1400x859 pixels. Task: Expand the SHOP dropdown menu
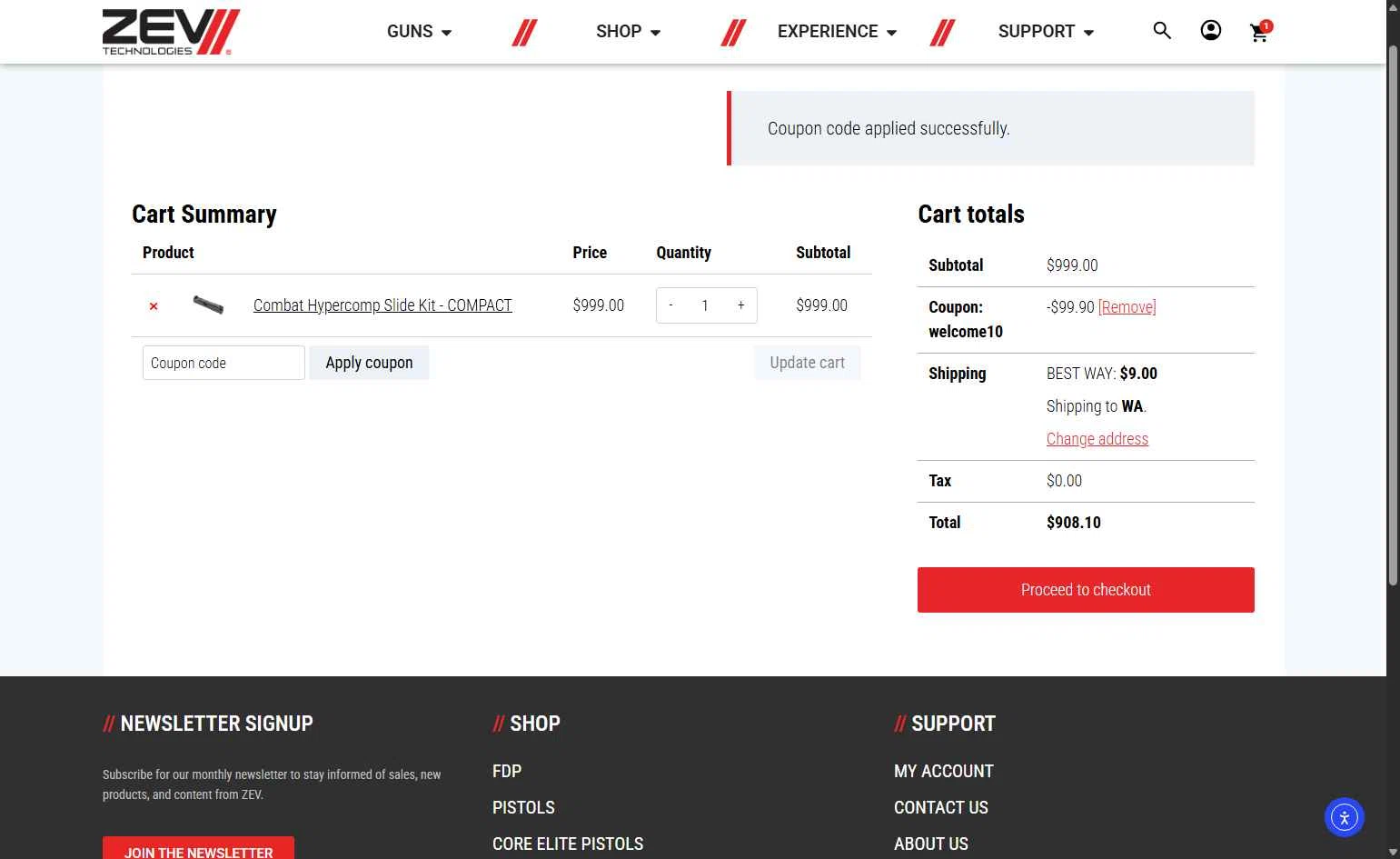[629, 32]
